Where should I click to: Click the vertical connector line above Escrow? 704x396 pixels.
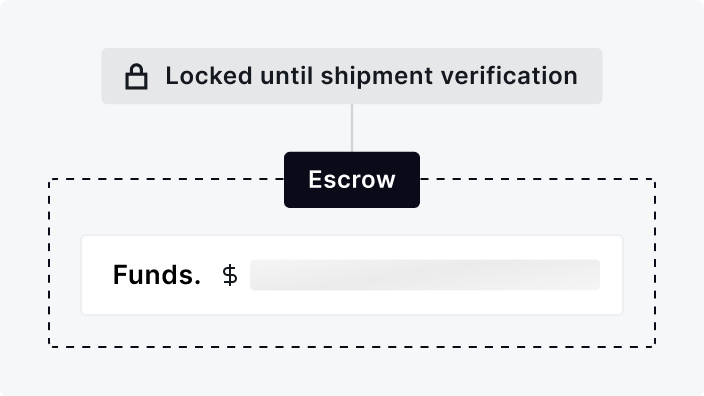pyautogui.click(x=352, y=128)
